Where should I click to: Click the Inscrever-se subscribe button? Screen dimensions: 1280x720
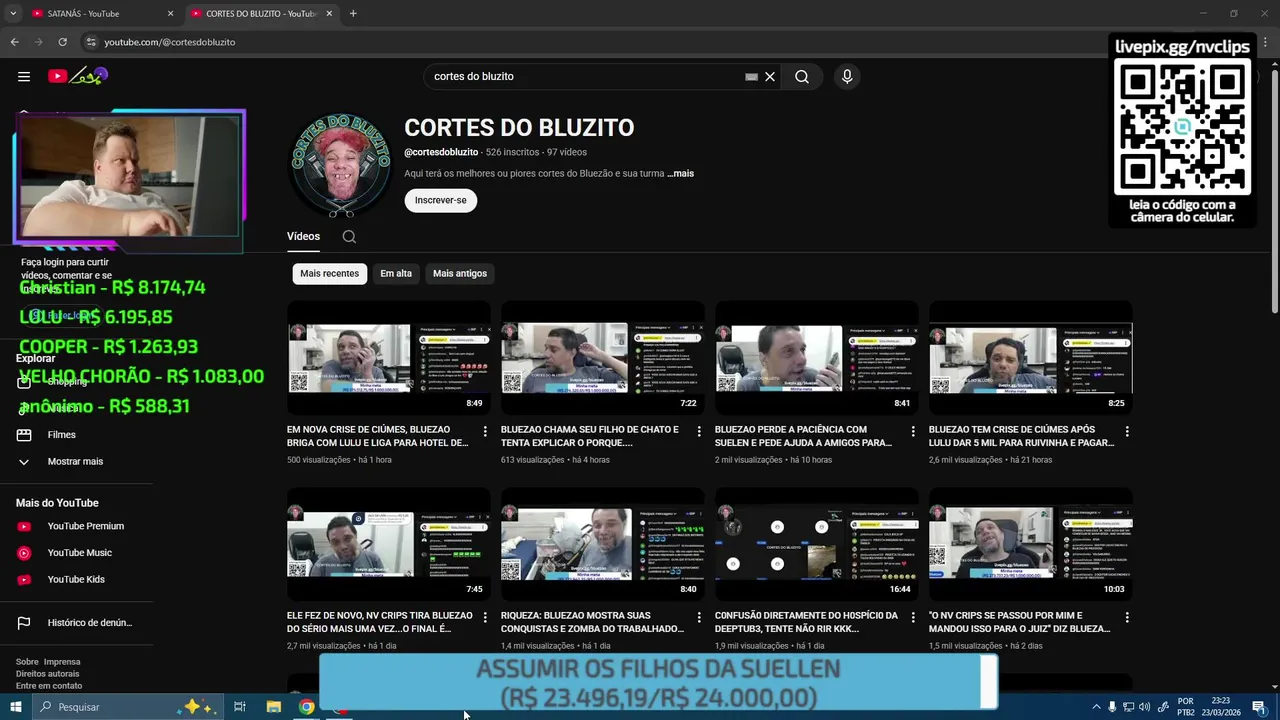coord(441,200)
